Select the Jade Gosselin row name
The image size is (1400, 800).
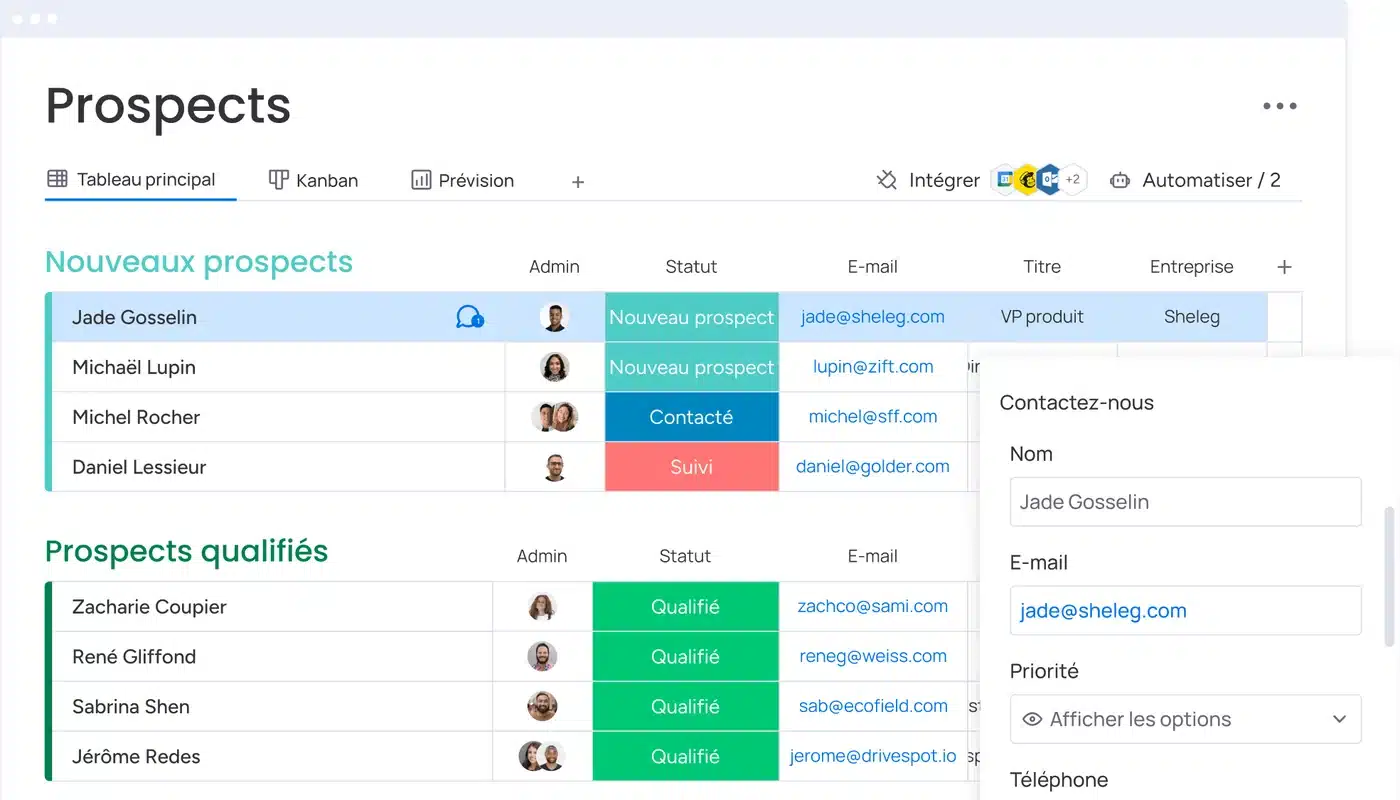tap(134, 317)
